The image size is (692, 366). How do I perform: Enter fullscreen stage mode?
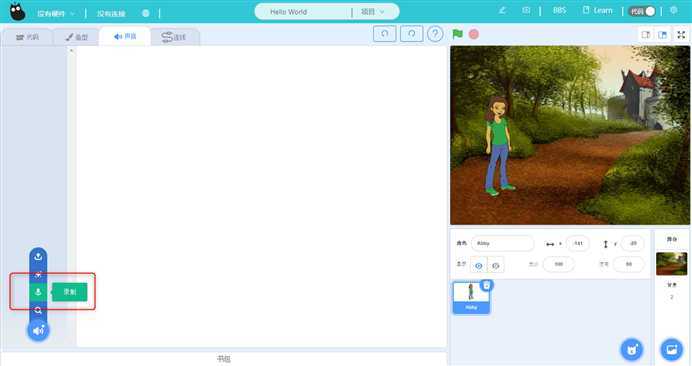681,34
